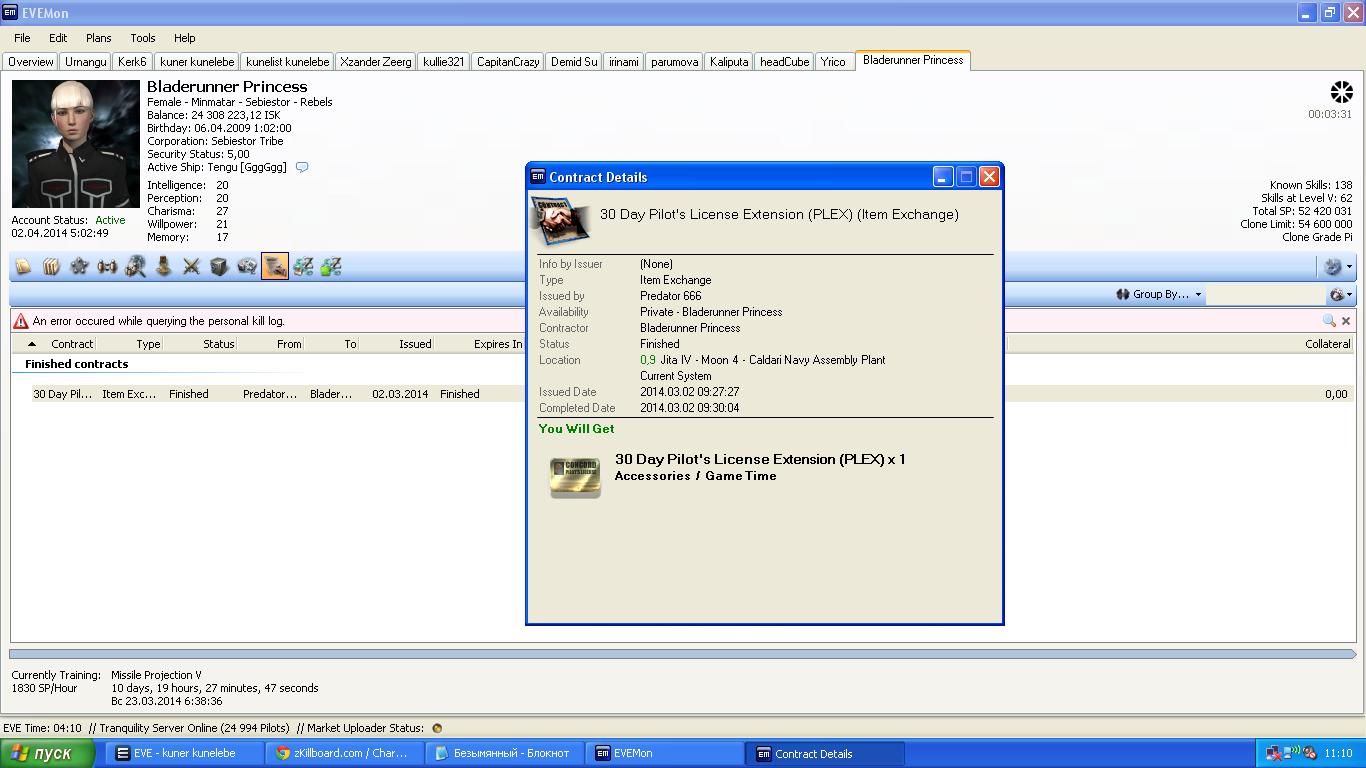Click the contracts filter text box
The height and width of the screenshot is (768, 1366).
pyautogui.click(x=1264, y=295)
